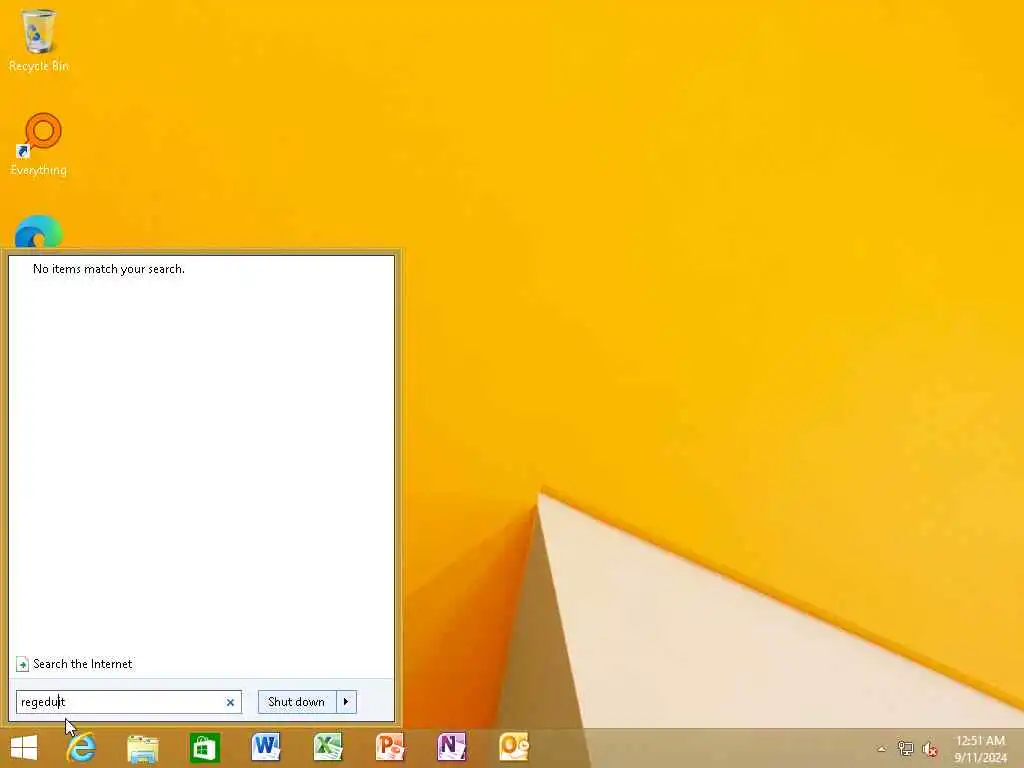The image size is (1024, 768).
Task: Open the clock showing 12:51 AM
Action: point(980,748)
